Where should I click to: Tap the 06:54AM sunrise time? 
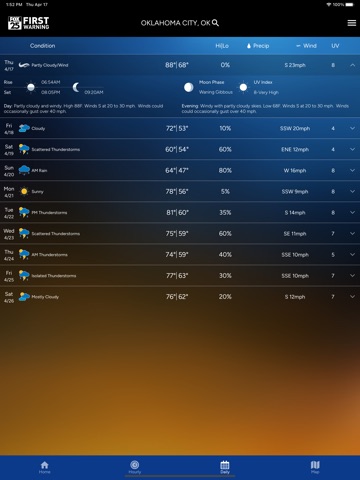click(51, 82)
